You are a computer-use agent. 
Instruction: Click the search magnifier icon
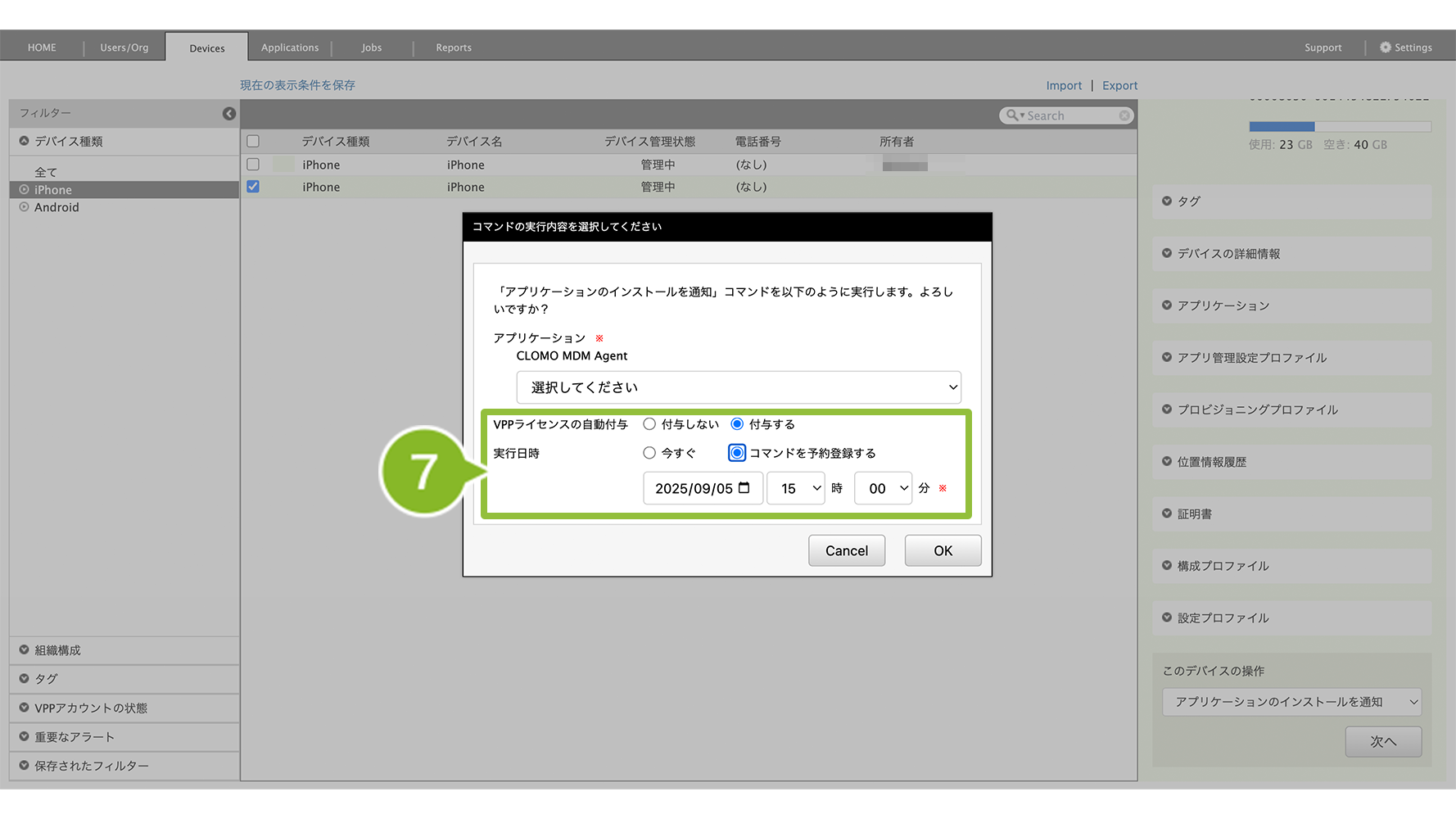coord(1012,115)
